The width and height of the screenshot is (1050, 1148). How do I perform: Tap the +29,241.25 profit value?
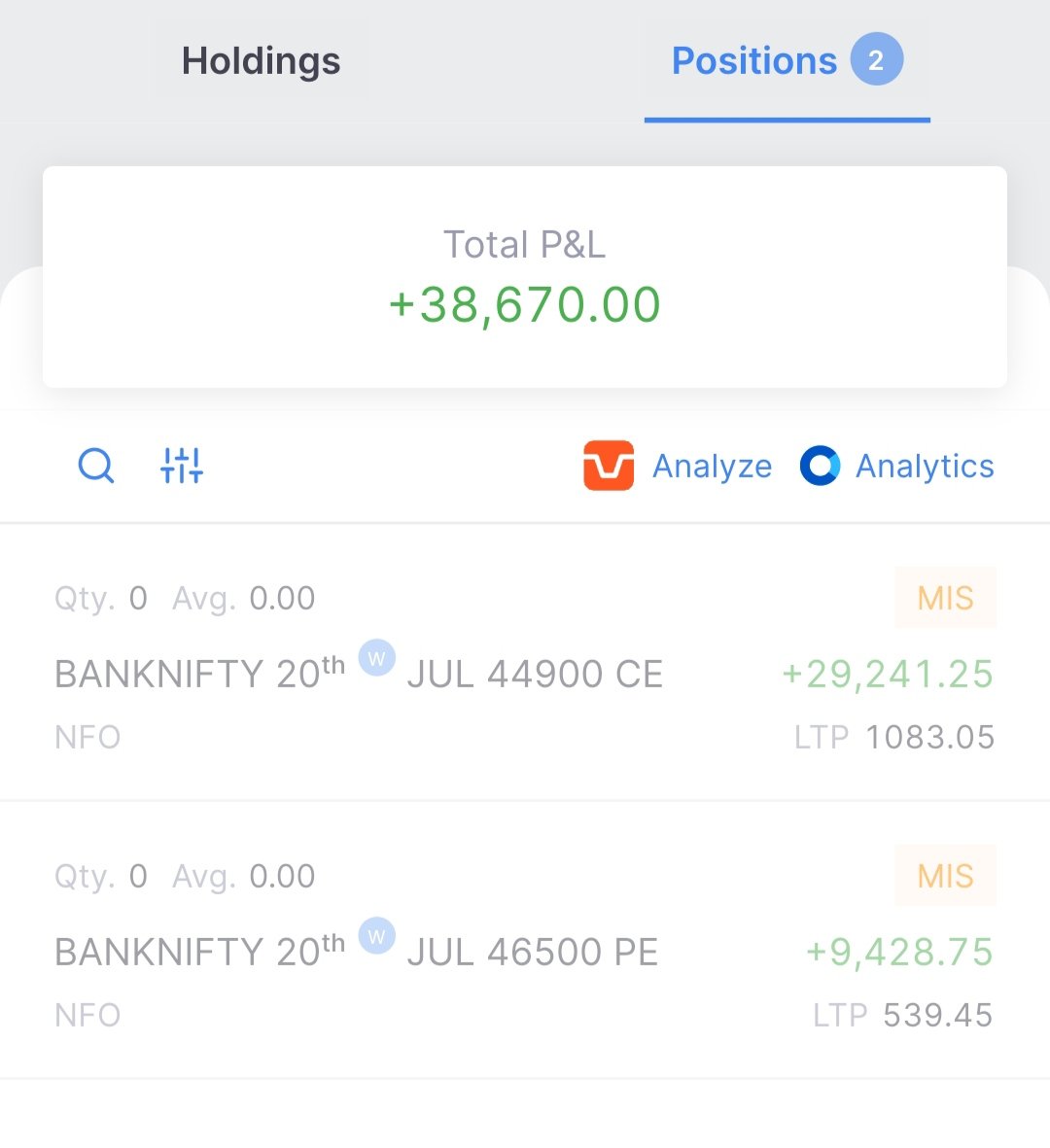(x=888, y=675)
